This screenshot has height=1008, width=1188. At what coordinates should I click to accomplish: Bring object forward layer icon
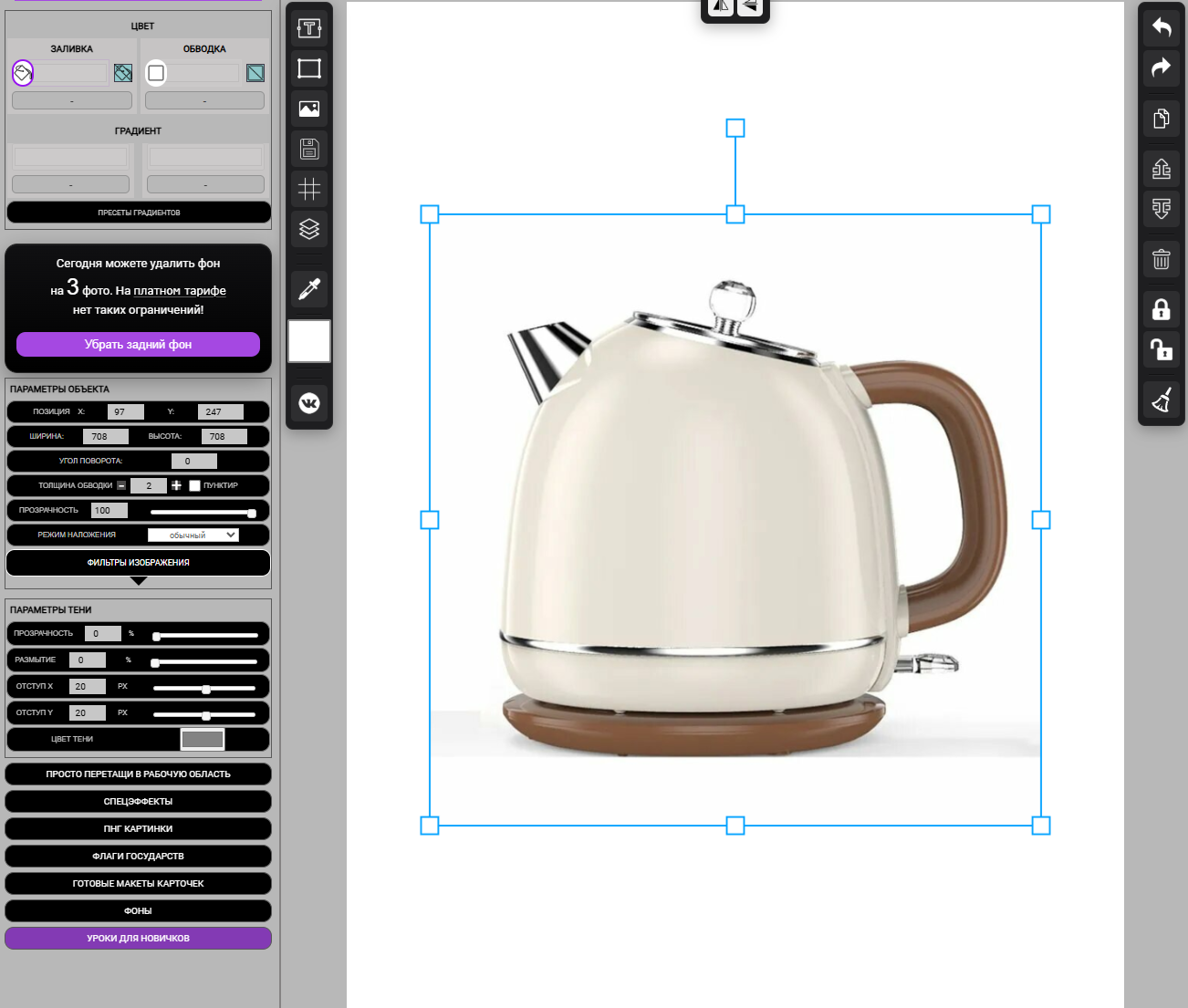click(x=1161, y=169)
